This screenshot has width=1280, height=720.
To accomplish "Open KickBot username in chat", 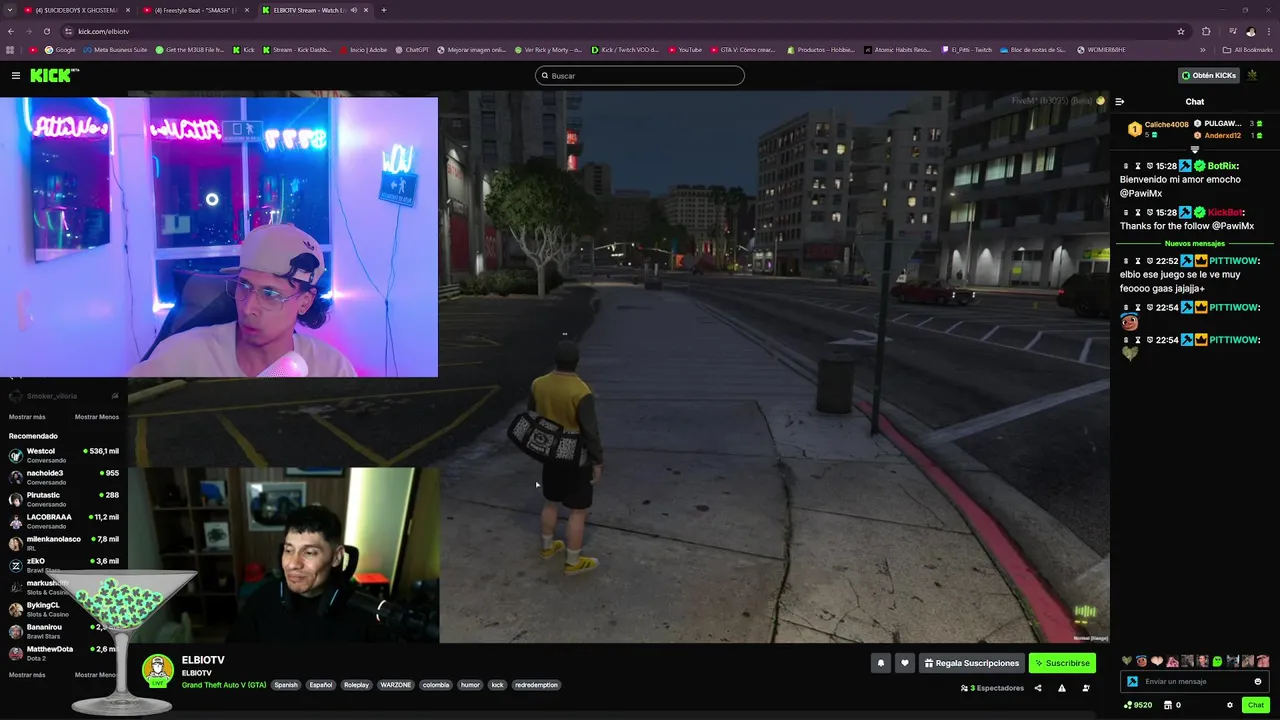I will [1226, 213].
